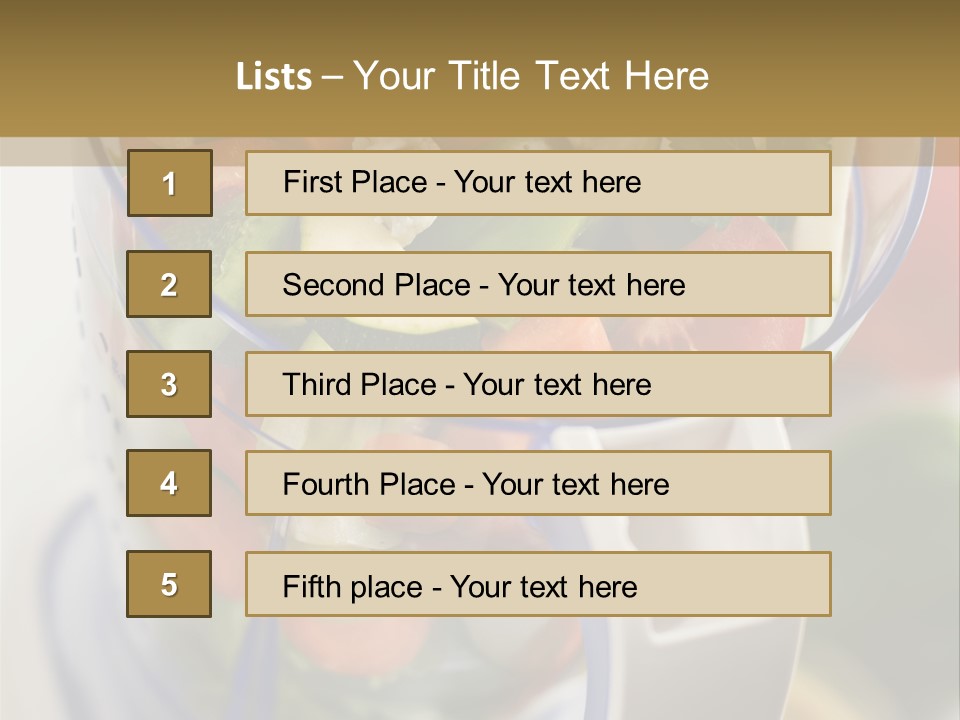This screenshot has width=960, height=720.
Task: Select the number 4 box
Action: point(169,483)
